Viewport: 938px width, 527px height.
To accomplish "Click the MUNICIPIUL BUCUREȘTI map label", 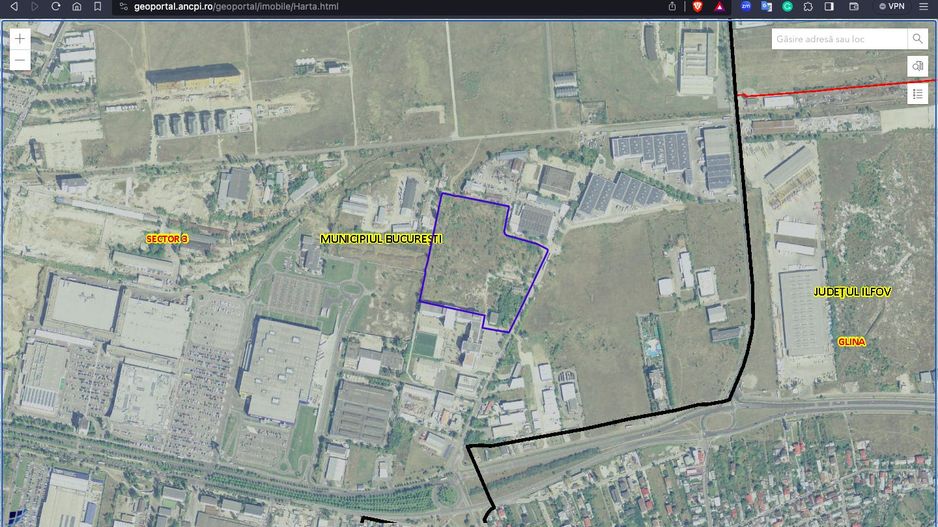I will [381, 239].
